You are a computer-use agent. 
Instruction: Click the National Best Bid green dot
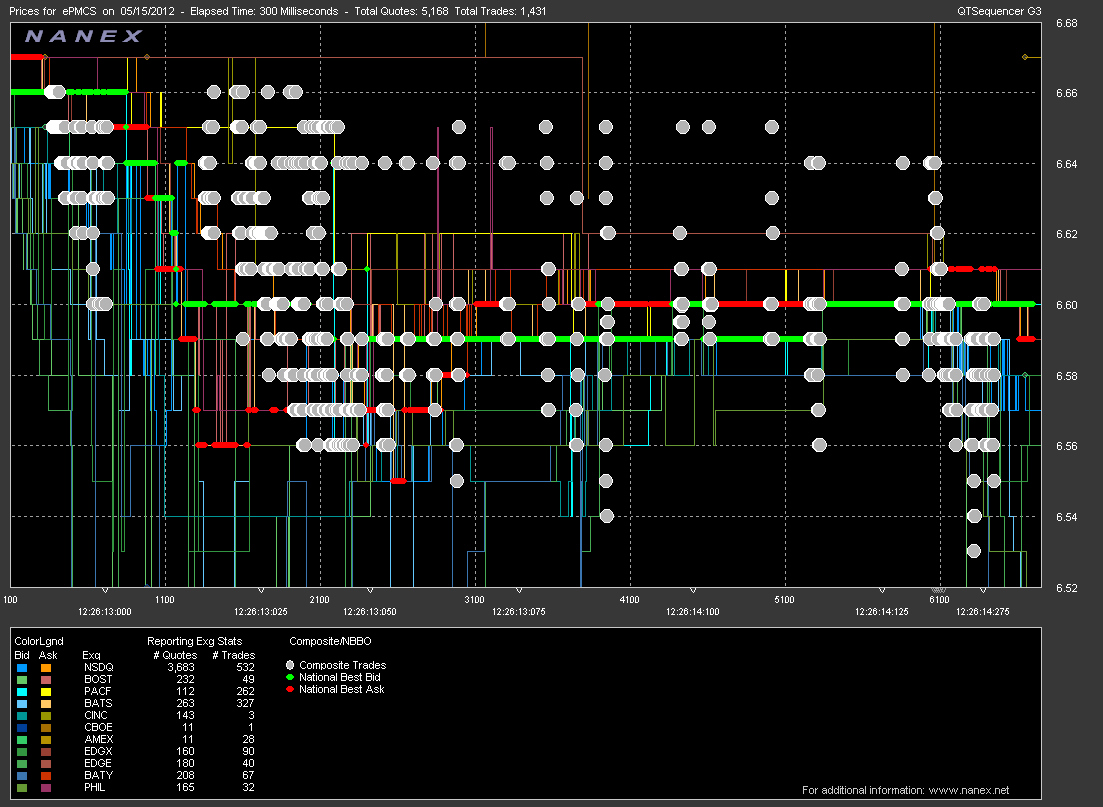pos(290,677)
